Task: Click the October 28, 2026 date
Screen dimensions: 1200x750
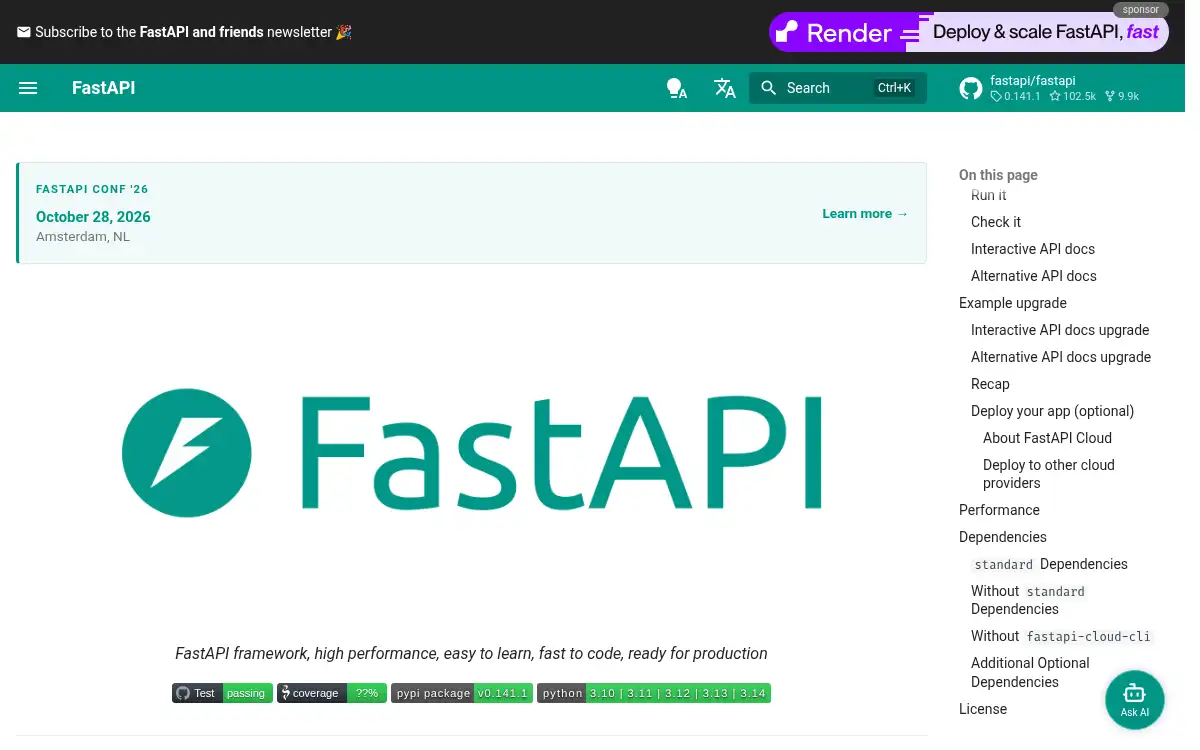Action: pyautogui.click(x=93, y=217)
